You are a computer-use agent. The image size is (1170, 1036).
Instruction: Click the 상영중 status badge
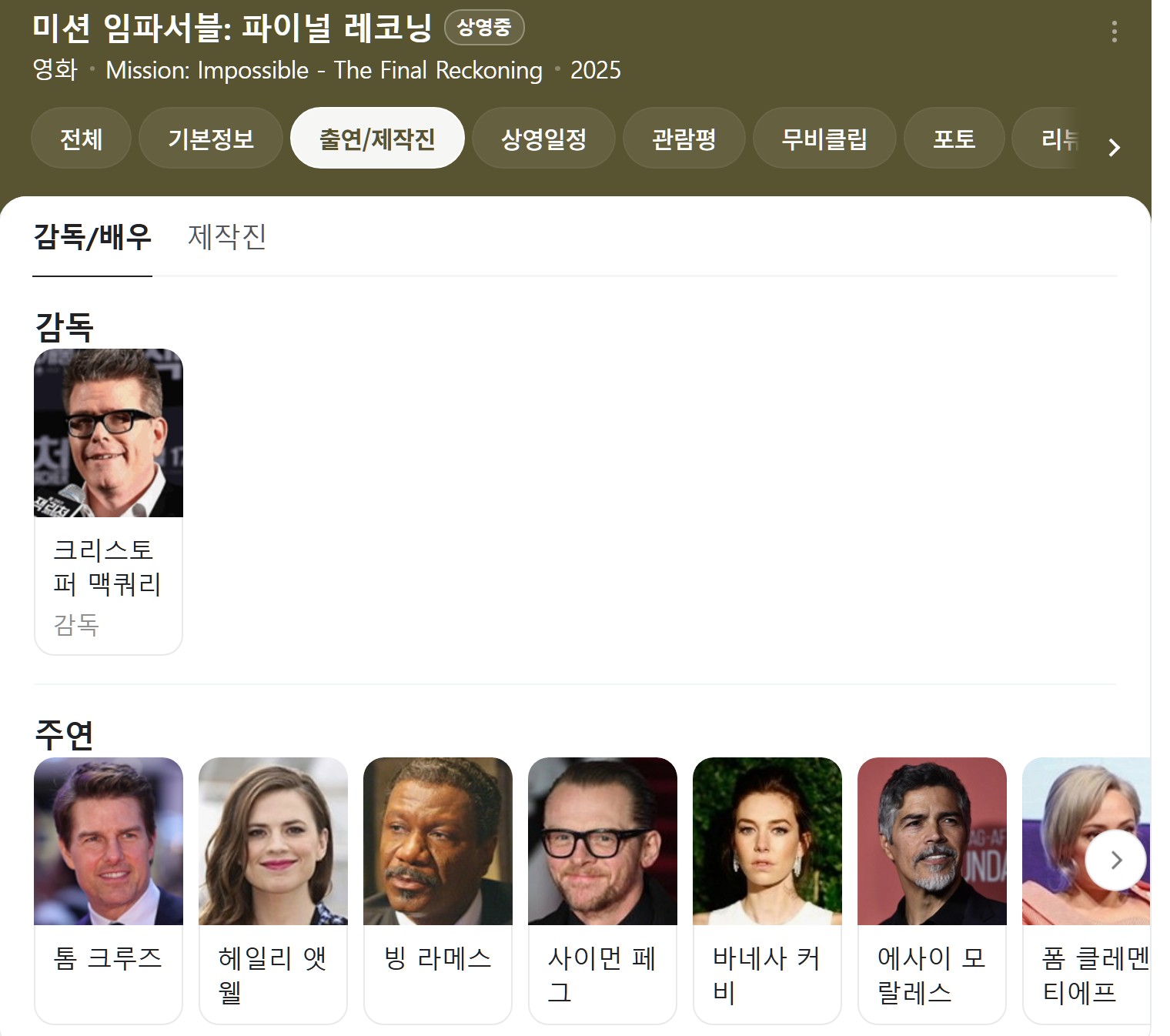[484, 28]
